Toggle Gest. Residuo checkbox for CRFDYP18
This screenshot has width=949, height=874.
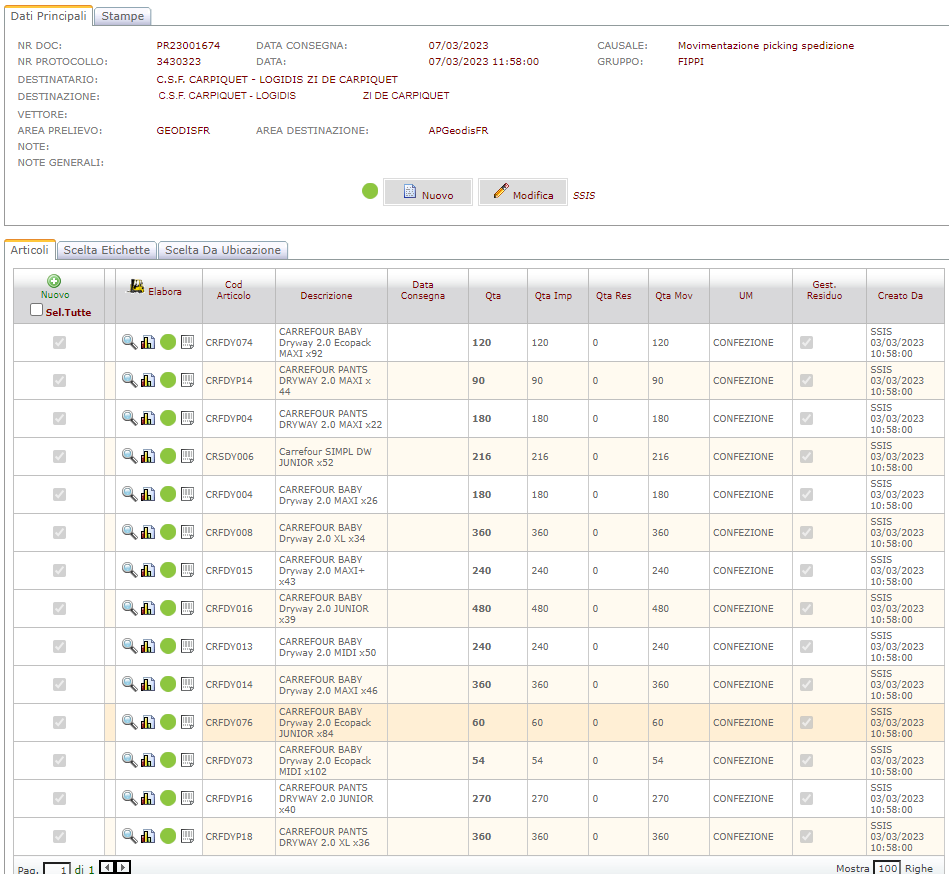[806, 836]
